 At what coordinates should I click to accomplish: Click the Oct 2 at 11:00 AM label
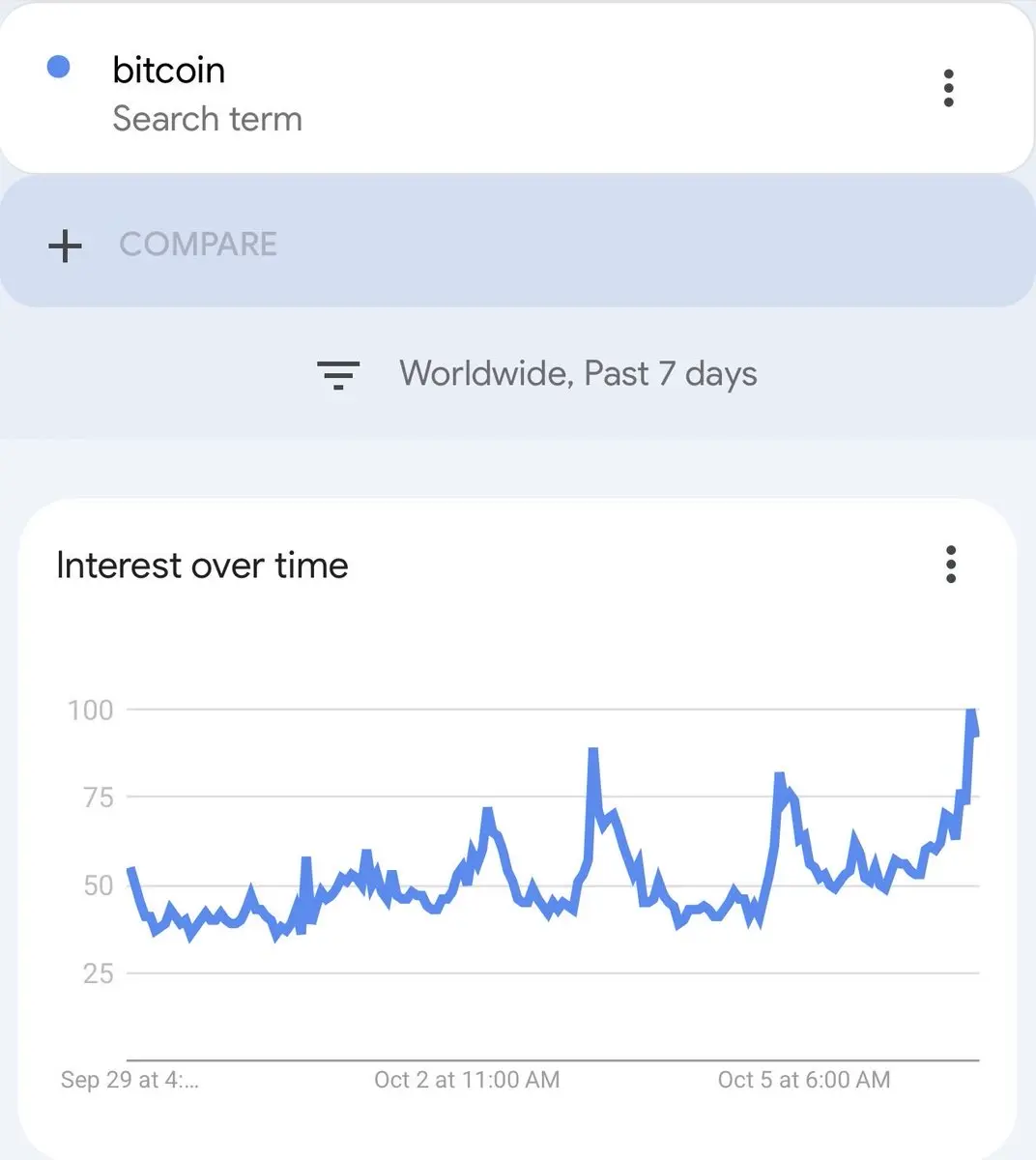(x=467, y=1080)
